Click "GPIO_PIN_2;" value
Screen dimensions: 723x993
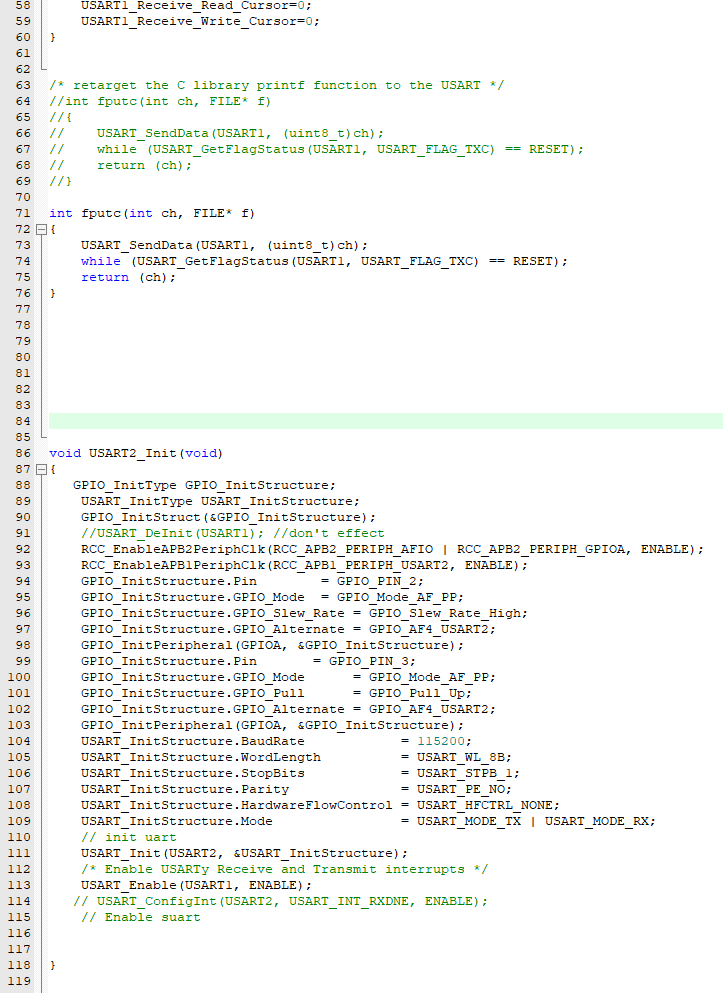point(380,581)
